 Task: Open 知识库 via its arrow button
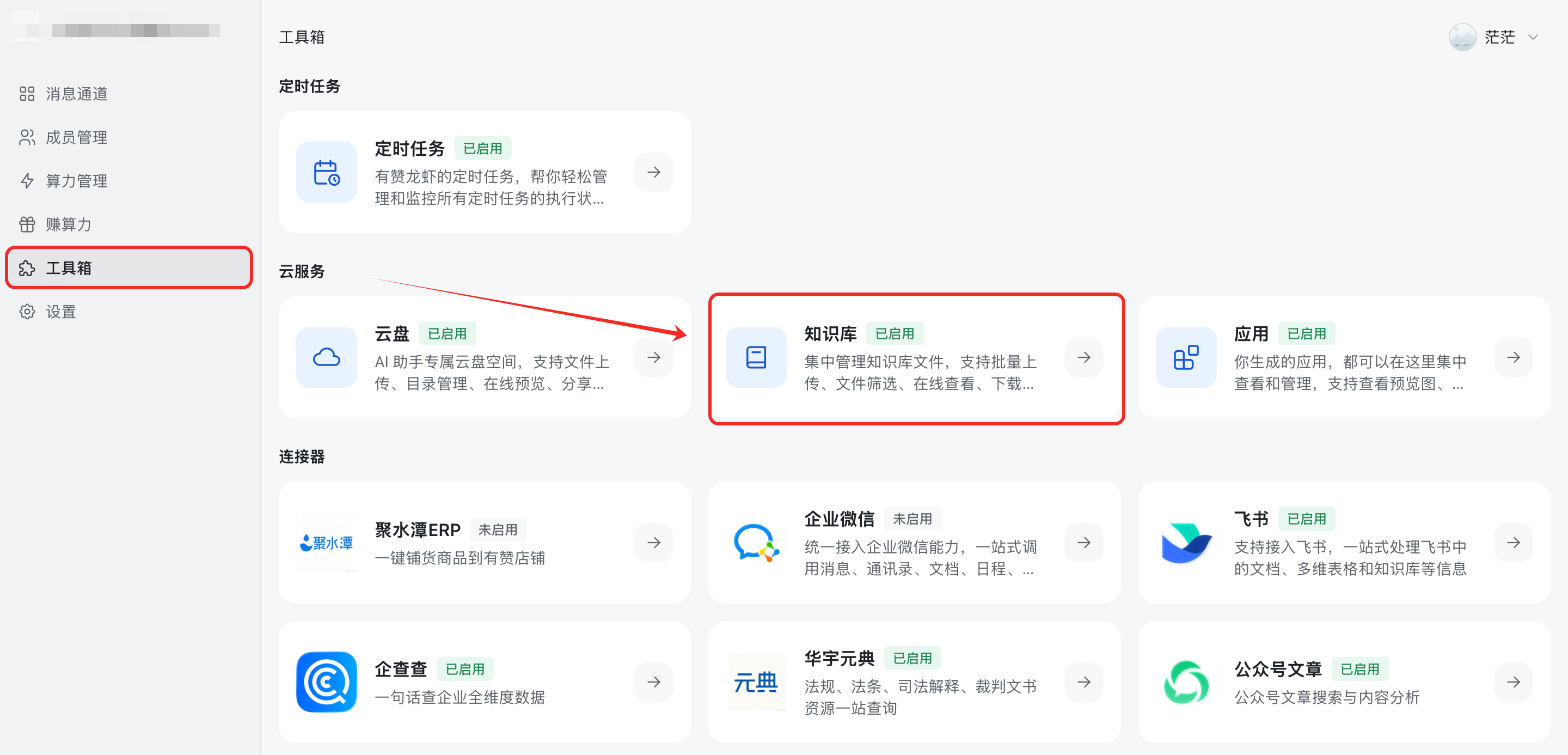[1083, 357]
